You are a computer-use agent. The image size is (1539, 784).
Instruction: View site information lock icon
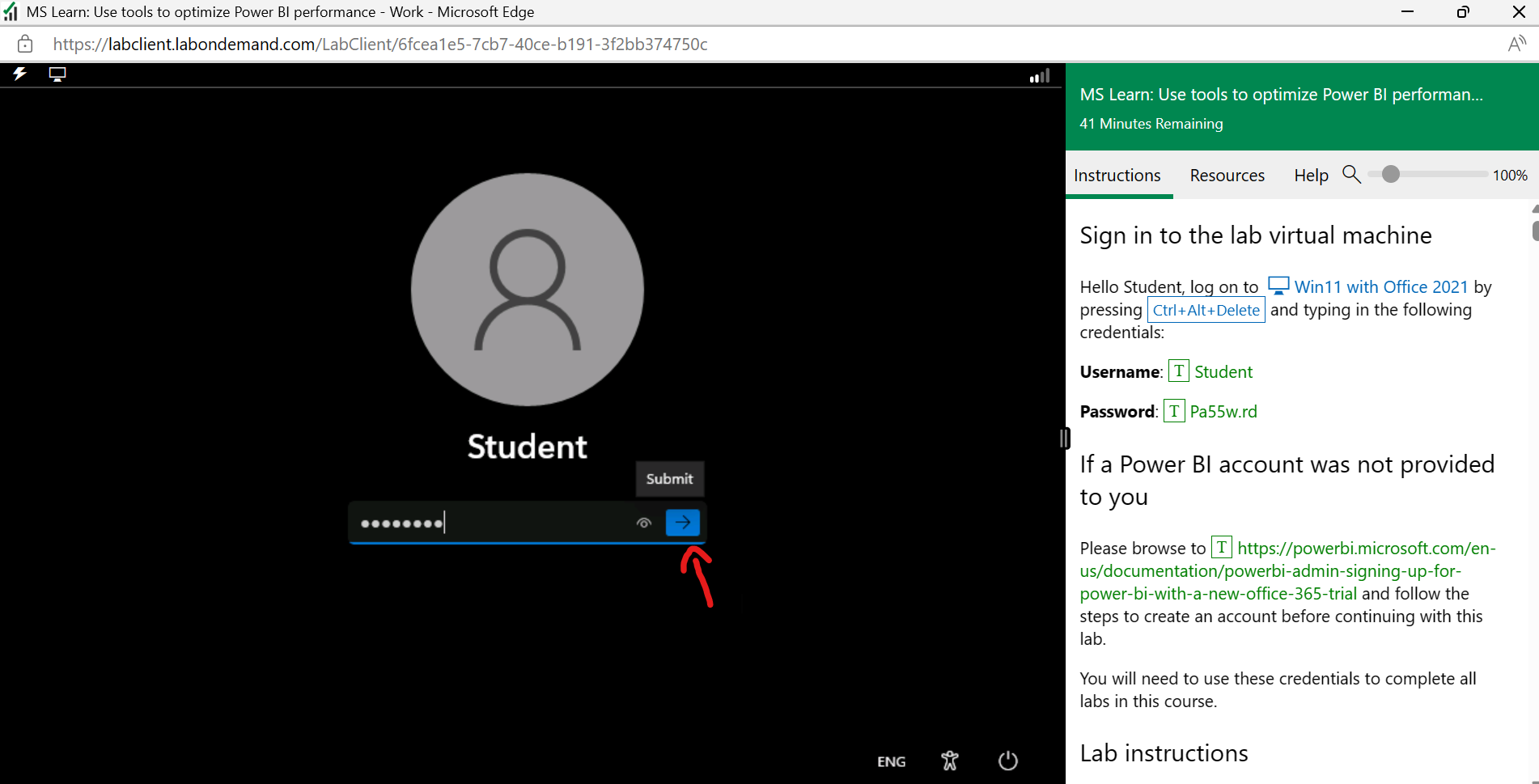coord(25,44)
